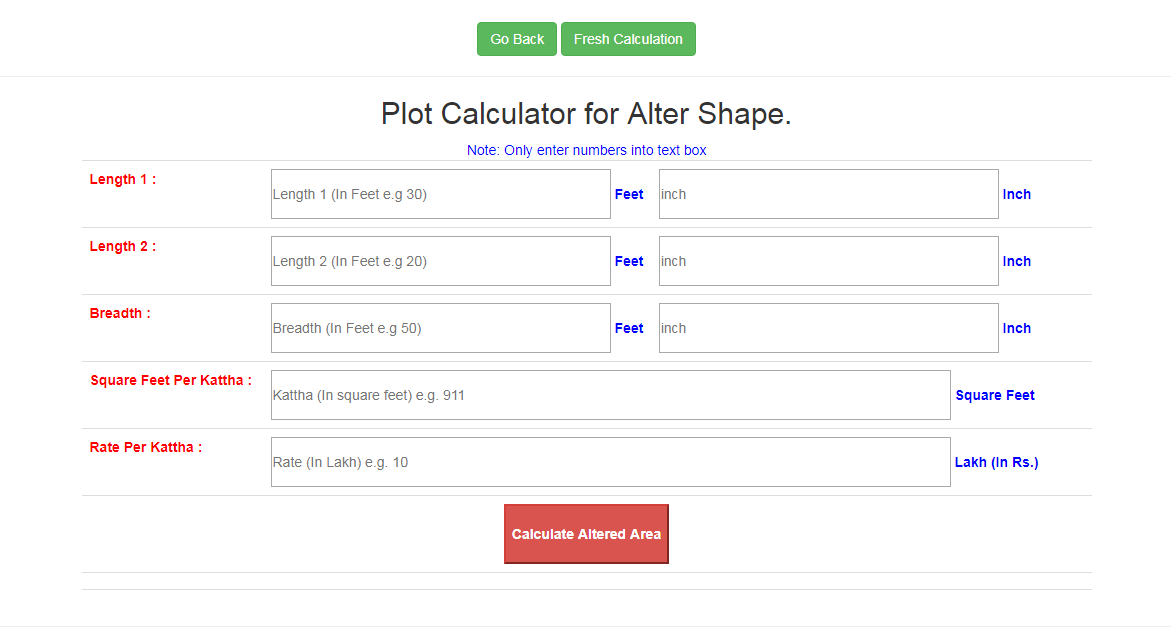This screenshot has width=1171, height=629.
Task: Click the Length 1 inch field
Action: pos(828,194)
